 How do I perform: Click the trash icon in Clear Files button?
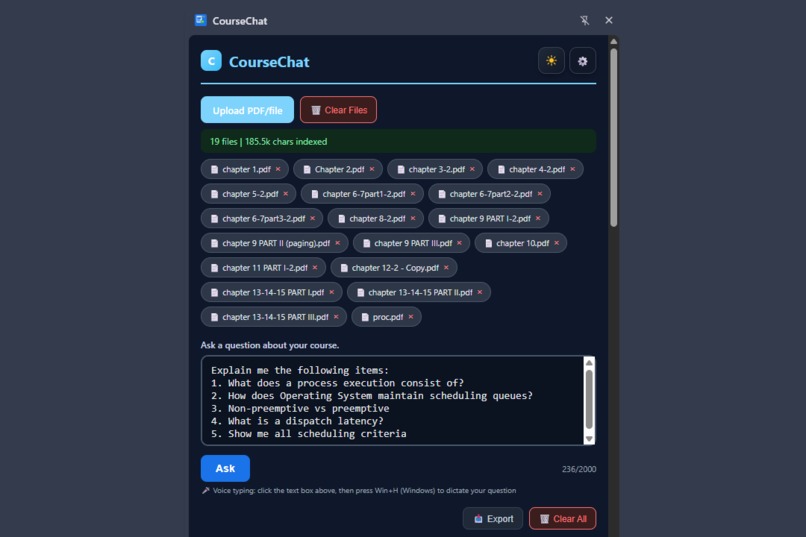click(x=316, y=110)
